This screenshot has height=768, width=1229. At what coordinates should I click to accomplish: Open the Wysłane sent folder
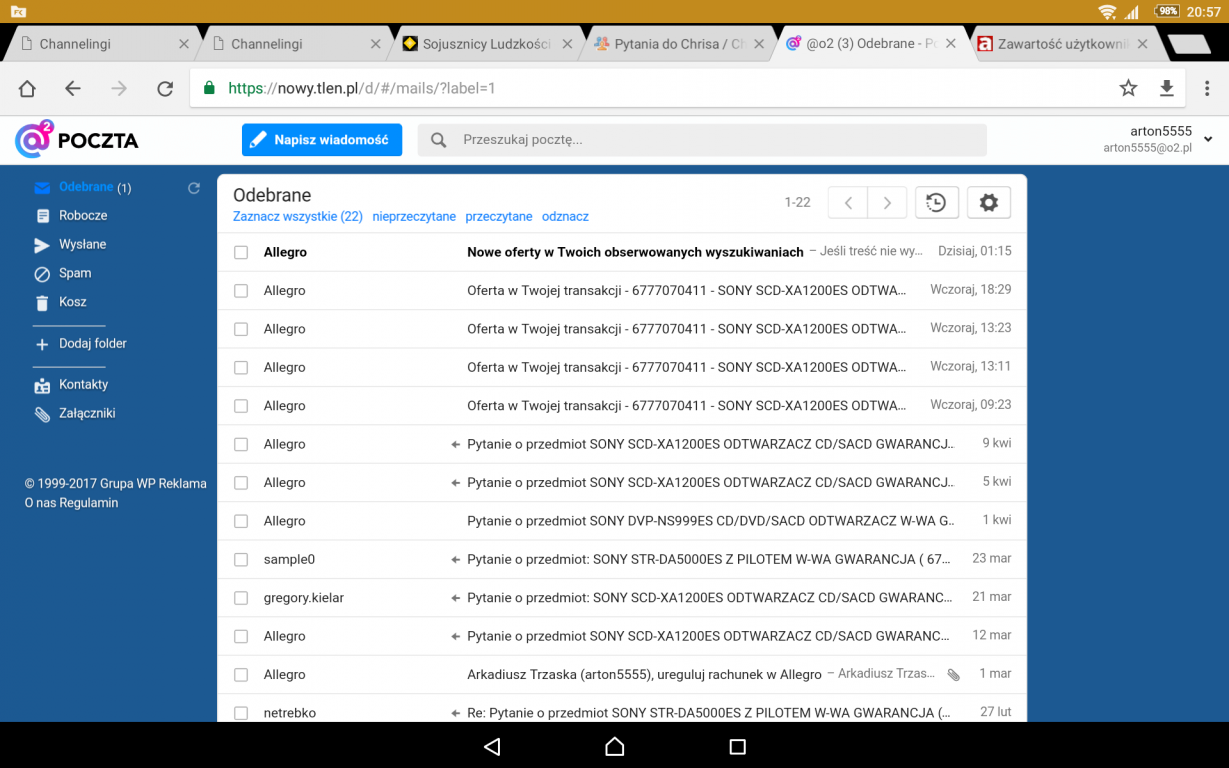pyautogui.click(x=82, y=244)
